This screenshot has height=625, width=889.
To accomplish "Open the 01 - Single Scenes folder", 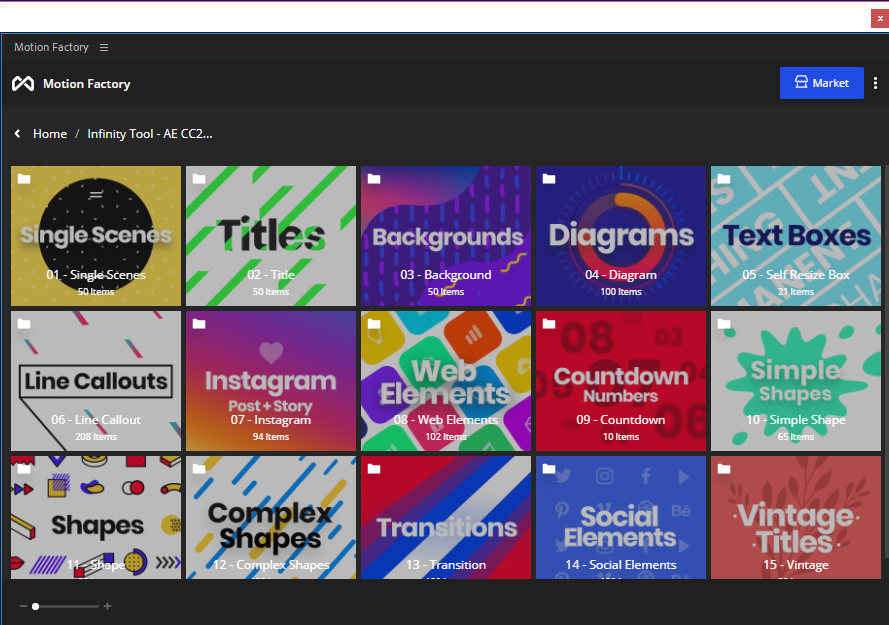I will tap(96, 236).
